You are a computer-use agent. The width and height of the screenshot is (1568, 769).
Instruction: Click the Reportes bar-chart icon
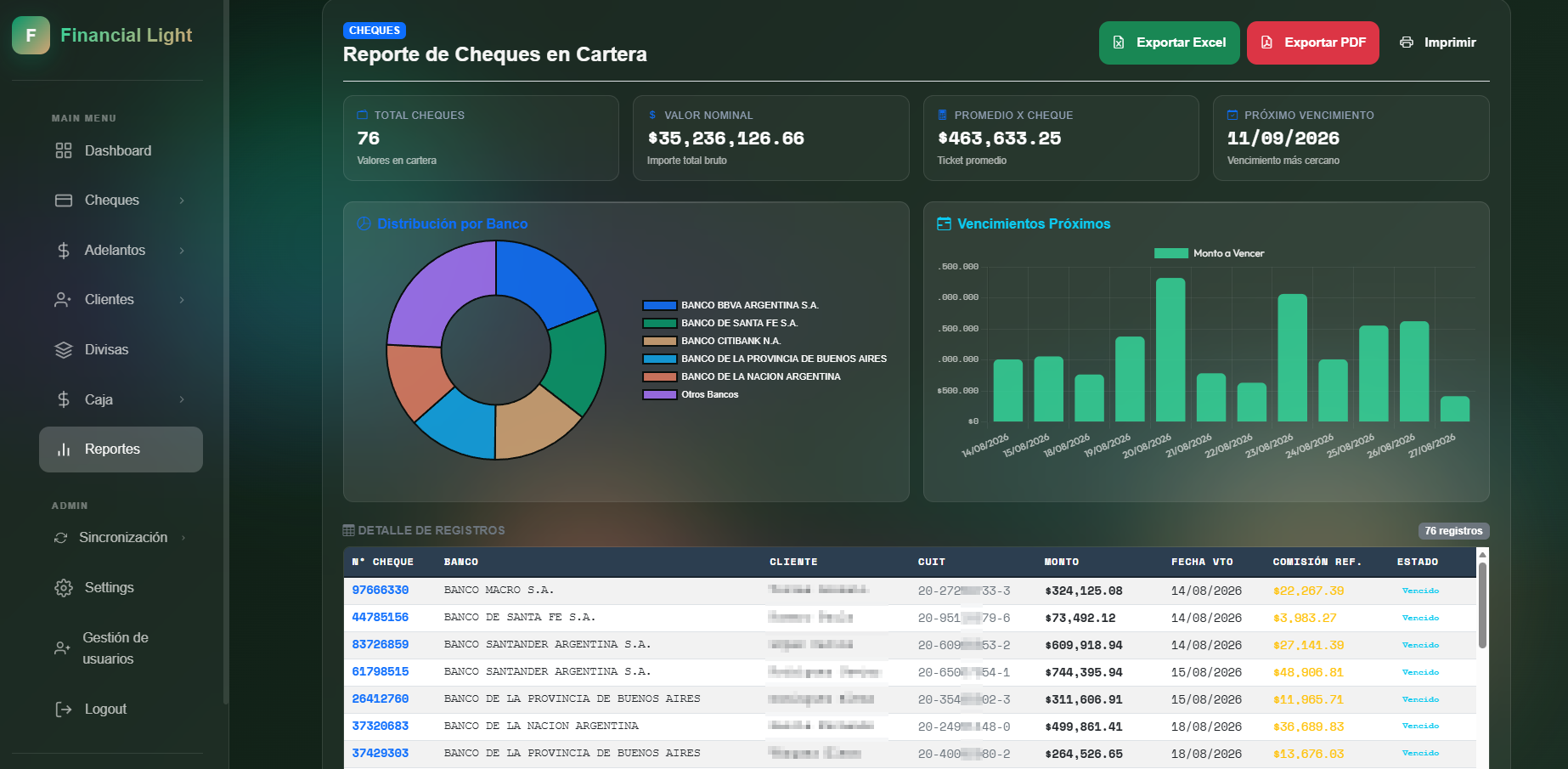click(x=64, y=450)
